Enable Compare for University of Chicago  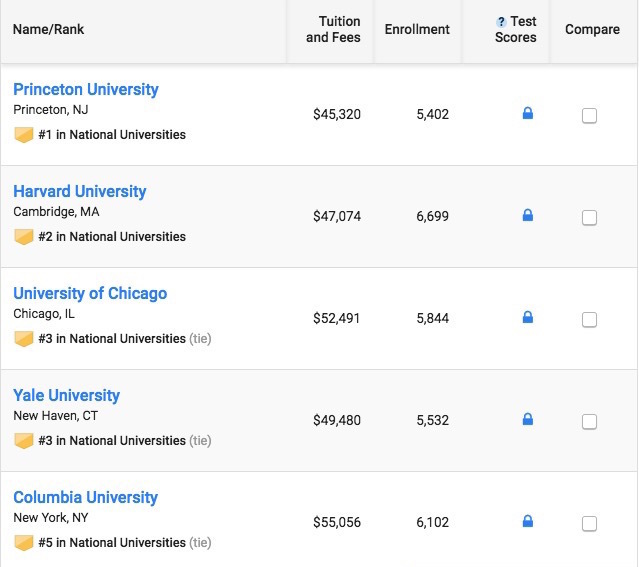[x=589, y=320]
